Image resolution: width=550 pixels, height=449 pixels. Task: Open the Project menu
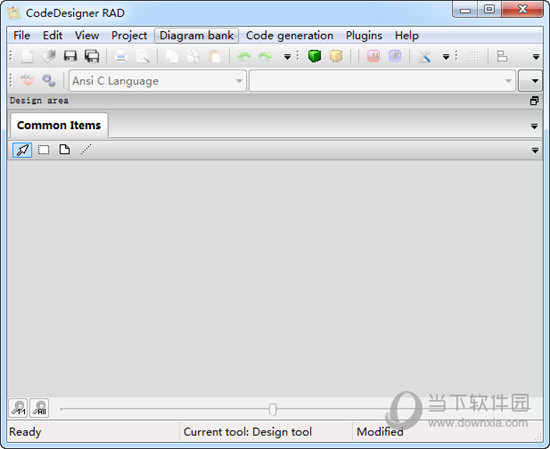click(129, 35)
